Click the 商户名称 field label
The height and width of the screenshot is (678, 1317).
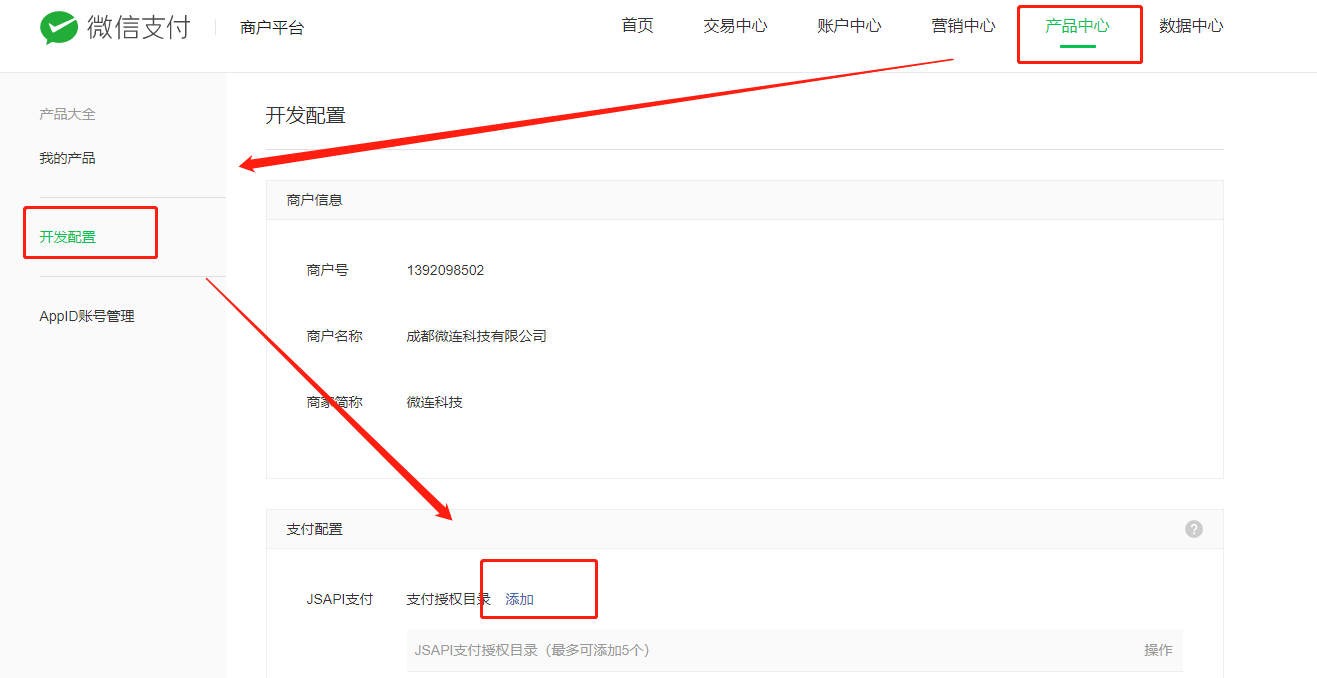tap(335, 336)
